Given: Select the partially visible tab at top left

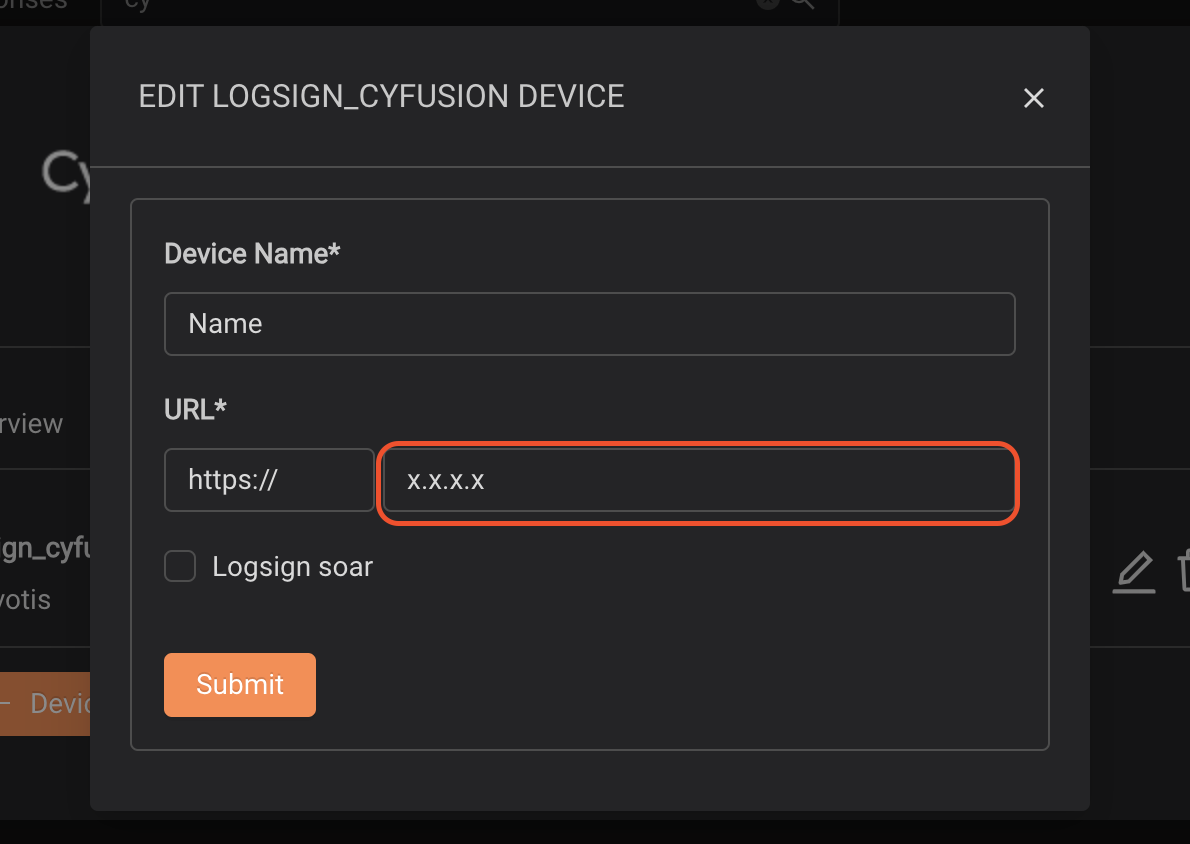Looking at the screenshot, I should [33, 5].
